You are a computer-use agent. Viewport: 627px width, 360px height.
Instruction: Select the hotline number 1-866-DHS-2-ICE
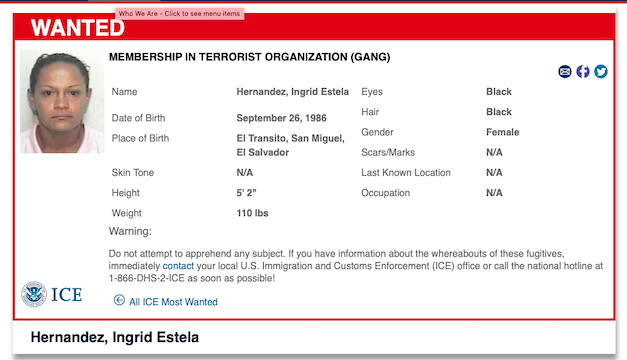pyautogui.click(x=147, y=278)
